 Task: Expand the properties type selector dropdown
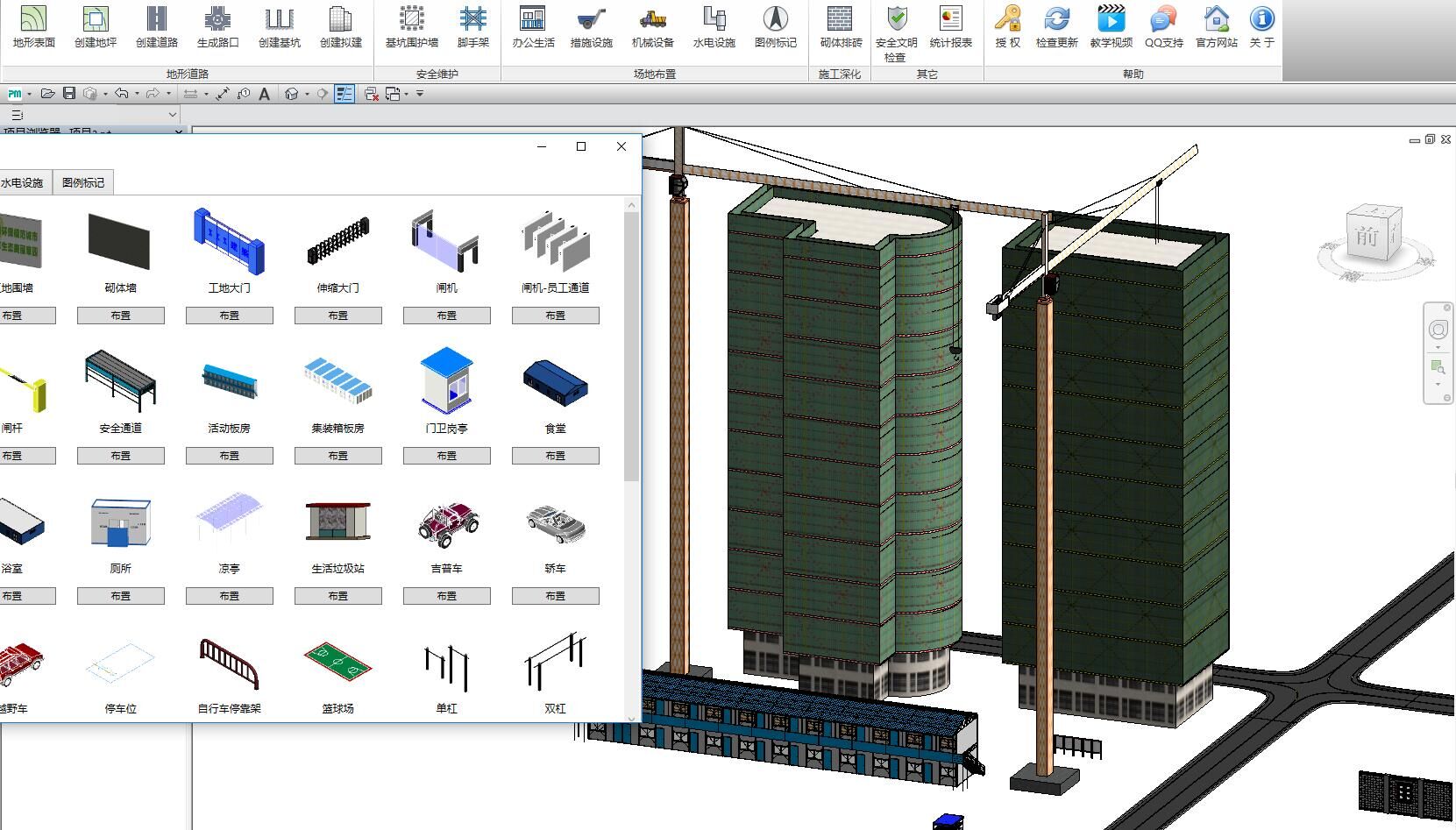pyautogui.click(x=172, y=114)
